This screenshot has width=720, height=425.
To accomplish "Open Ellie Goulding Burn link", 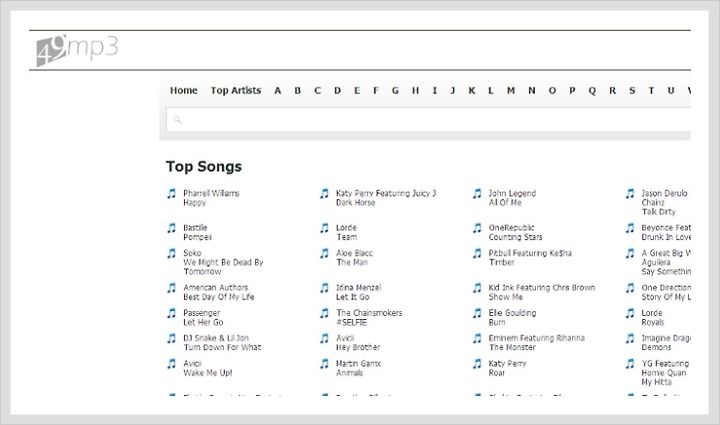I will [x=512, y=318].
